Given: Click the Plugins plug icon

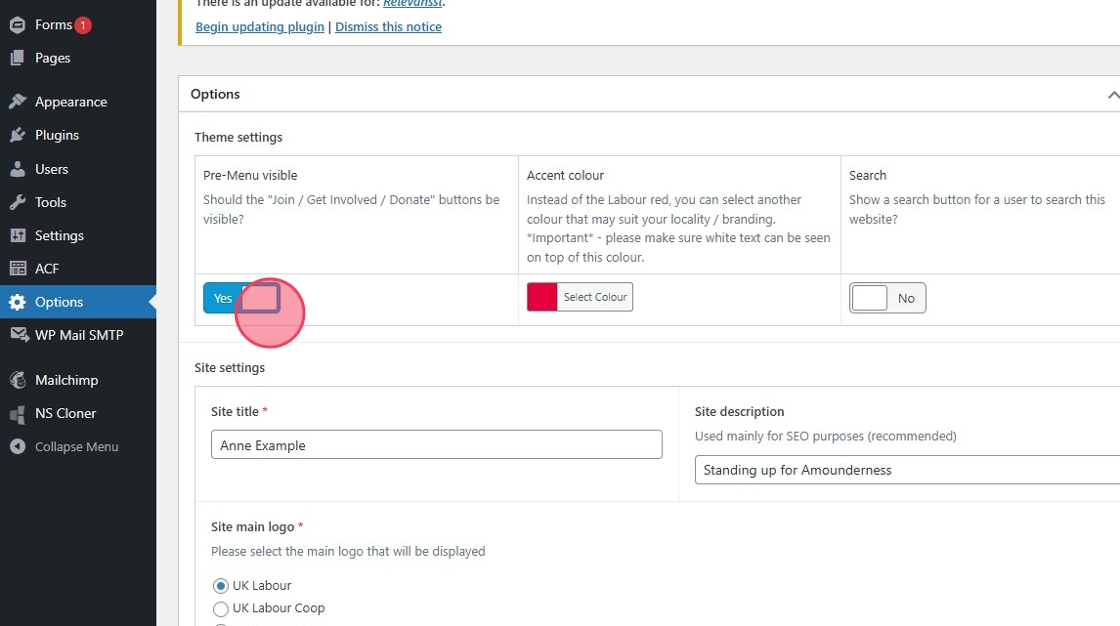Looking at the screenshot, I should 17,135.
